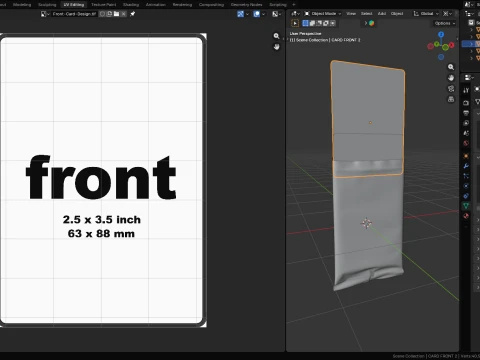Create a new image copy icon

109,14
